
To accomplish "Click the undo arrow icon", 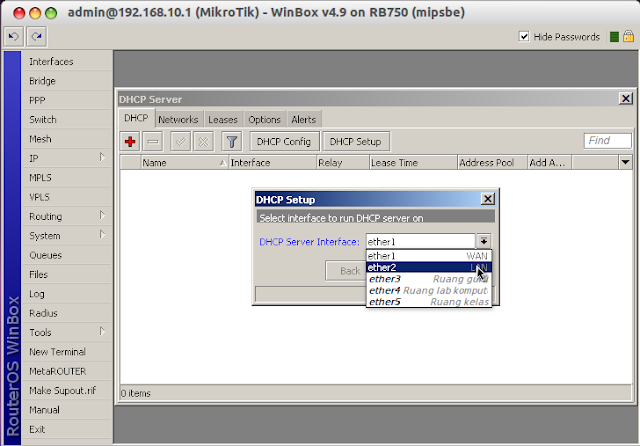I will click(13, 37).
